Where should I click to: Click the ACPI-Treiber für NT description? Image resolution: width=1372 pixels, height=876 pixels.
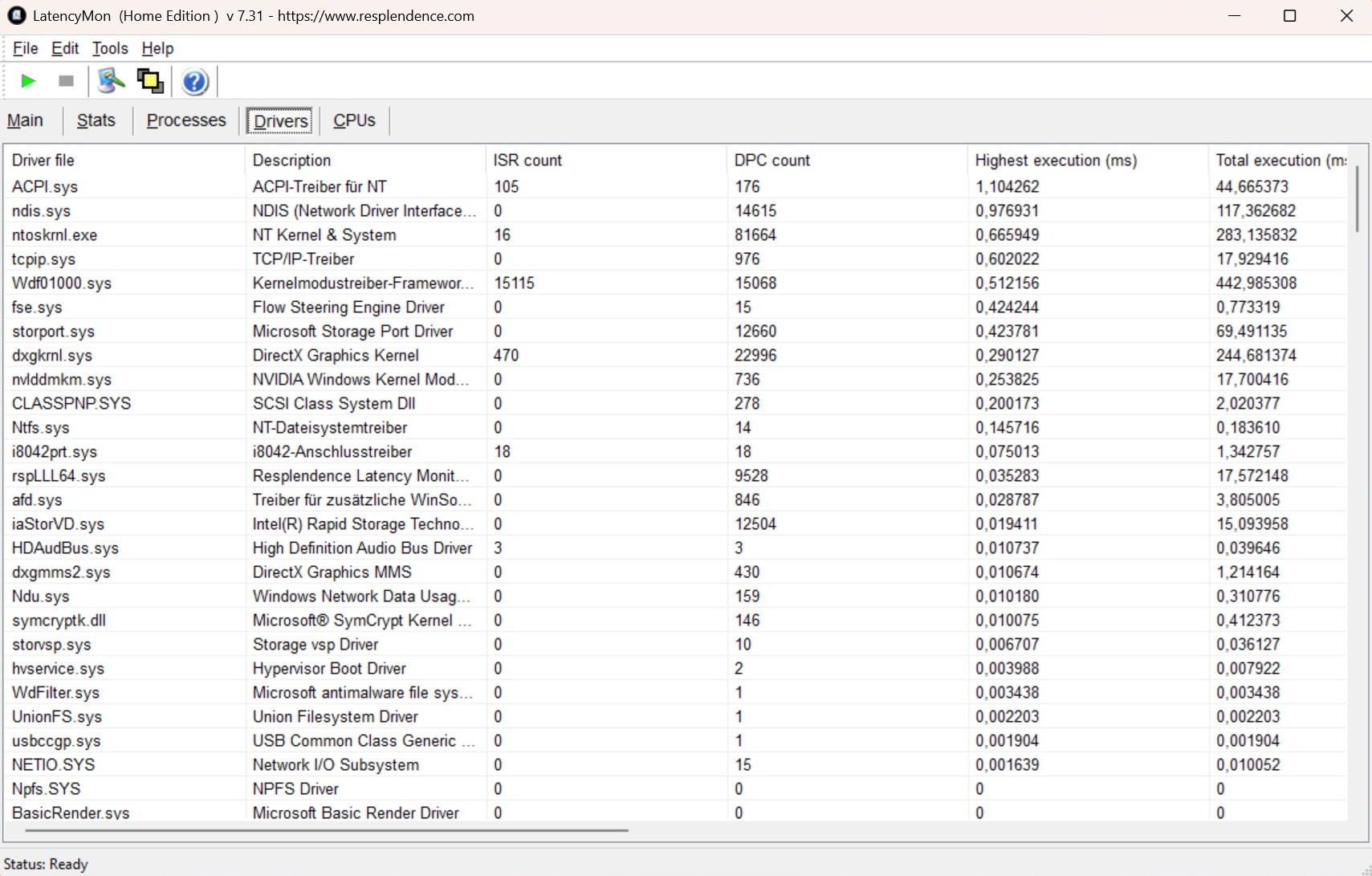(x=320, y=186)
